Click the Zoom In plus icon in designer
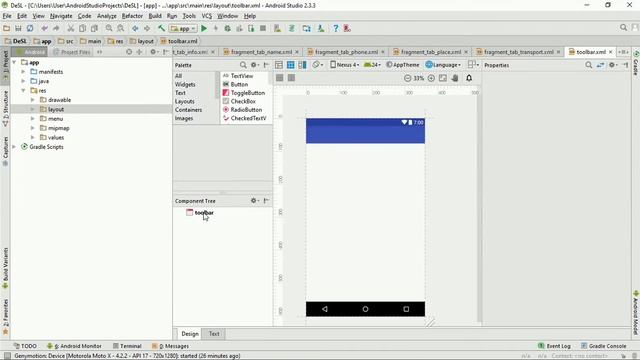 point(431,78)
